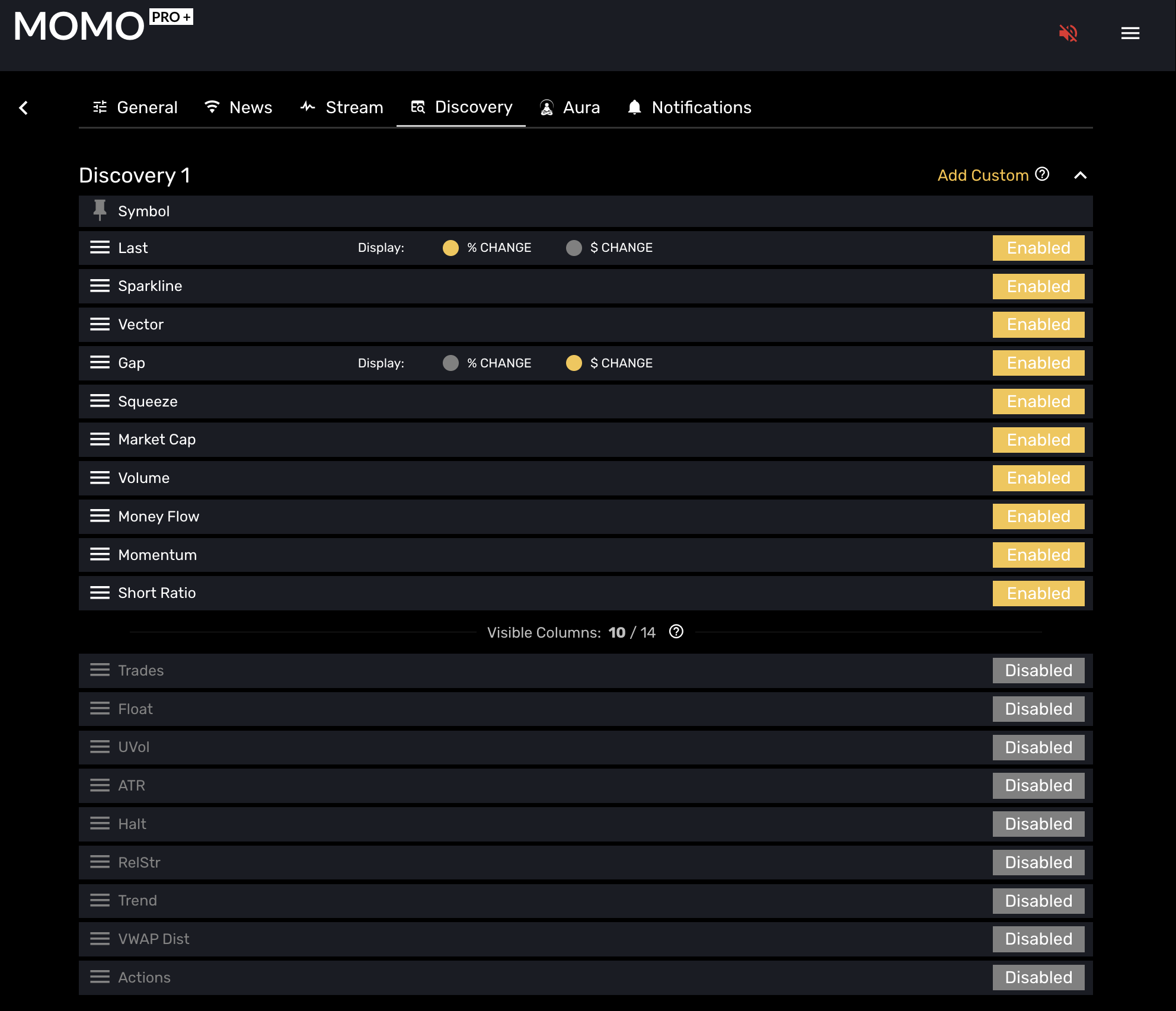Click the MOMO PRO+ logo
The width and height of the screenshot is (1176, 1011).
(x=103, y=27)
